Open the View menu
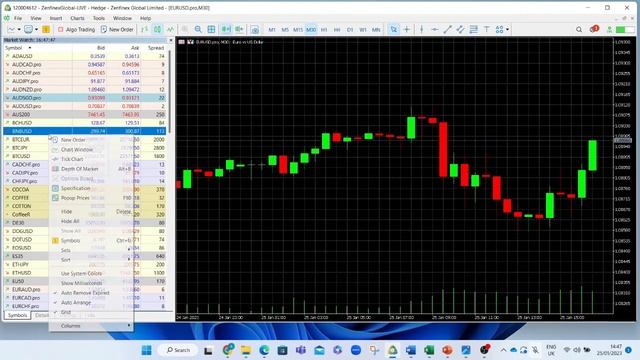 pyautogui.click(x=36, y=18)
